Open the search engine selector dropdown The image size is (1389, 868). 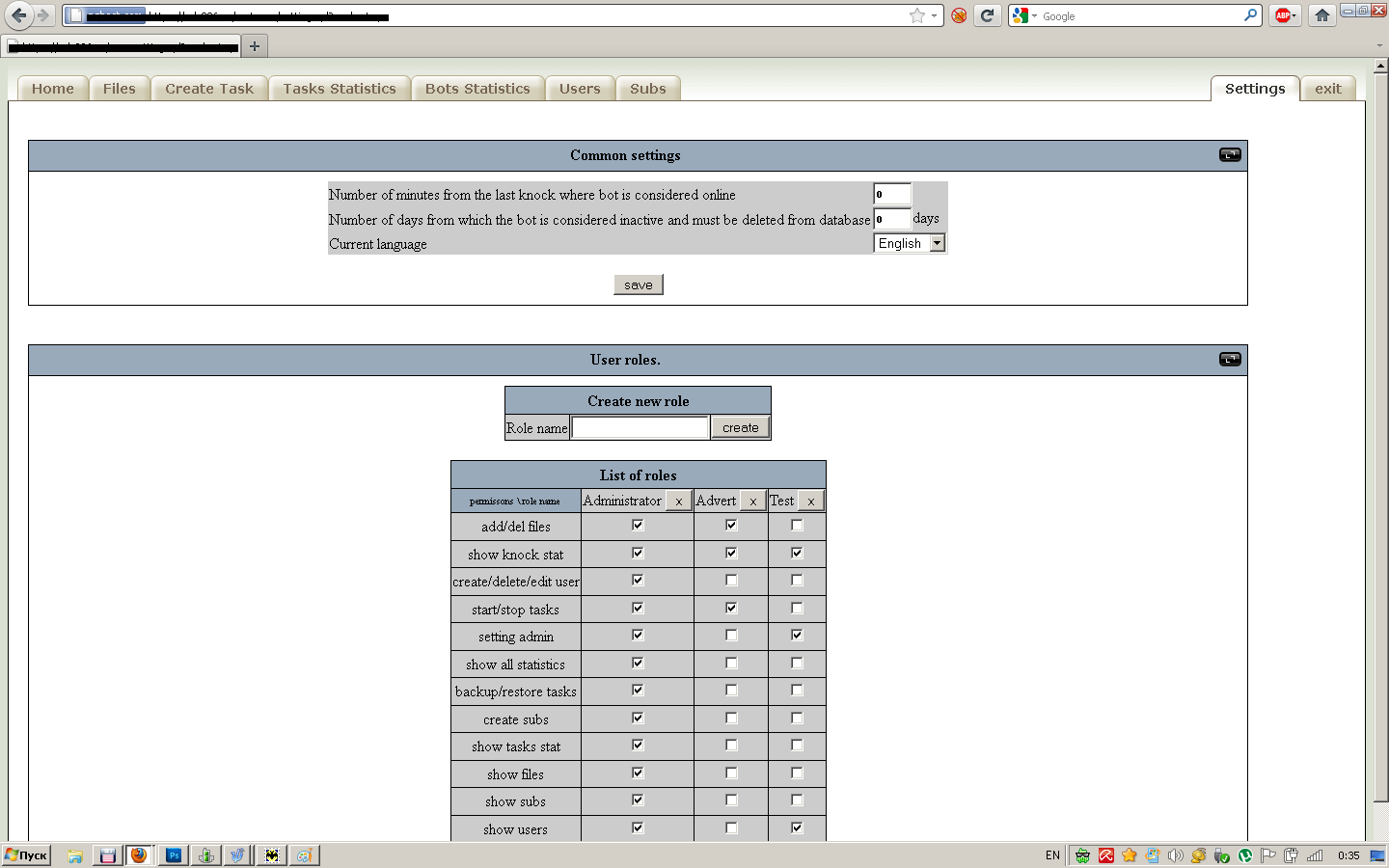pyautogui.click(x=1024, y=15)
